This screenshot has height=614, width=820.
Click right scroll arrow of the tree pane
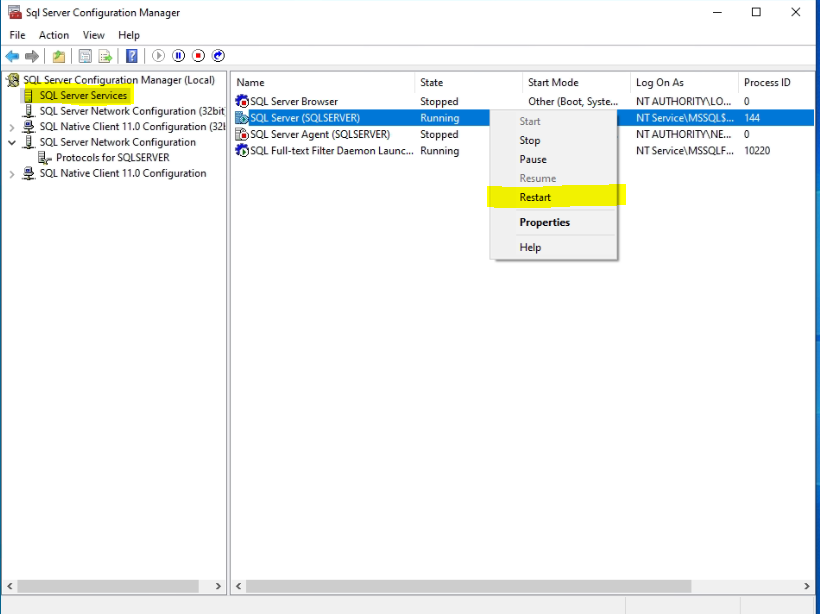(218, 586)
